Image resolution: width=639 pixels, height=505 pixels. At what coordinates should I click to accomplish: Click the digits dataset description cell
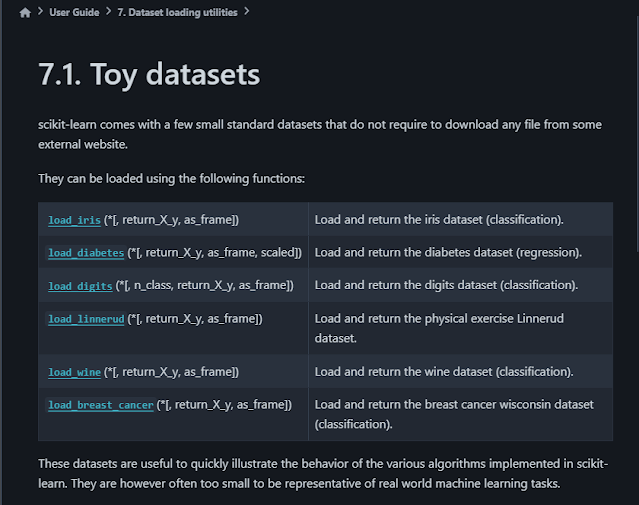pyautogui.click(x=446, y=285)
